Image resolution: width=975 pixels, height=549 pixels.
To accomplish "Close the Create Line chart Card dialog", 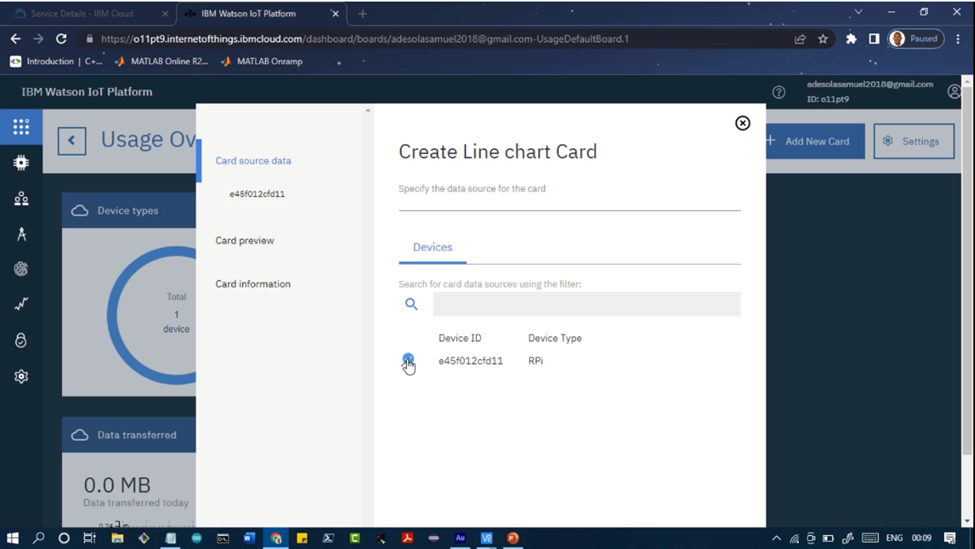I will [742, 123].
